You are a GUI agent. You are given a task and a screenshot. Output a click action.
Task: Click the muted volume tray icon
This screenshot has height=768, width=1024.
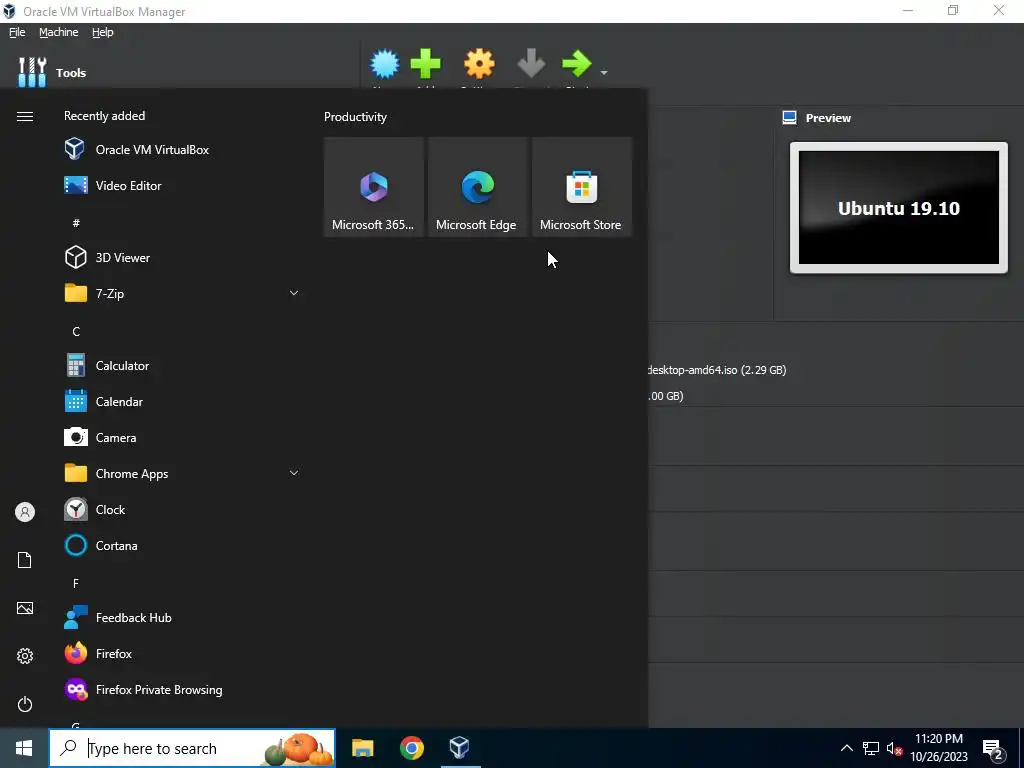coord(894,748)
